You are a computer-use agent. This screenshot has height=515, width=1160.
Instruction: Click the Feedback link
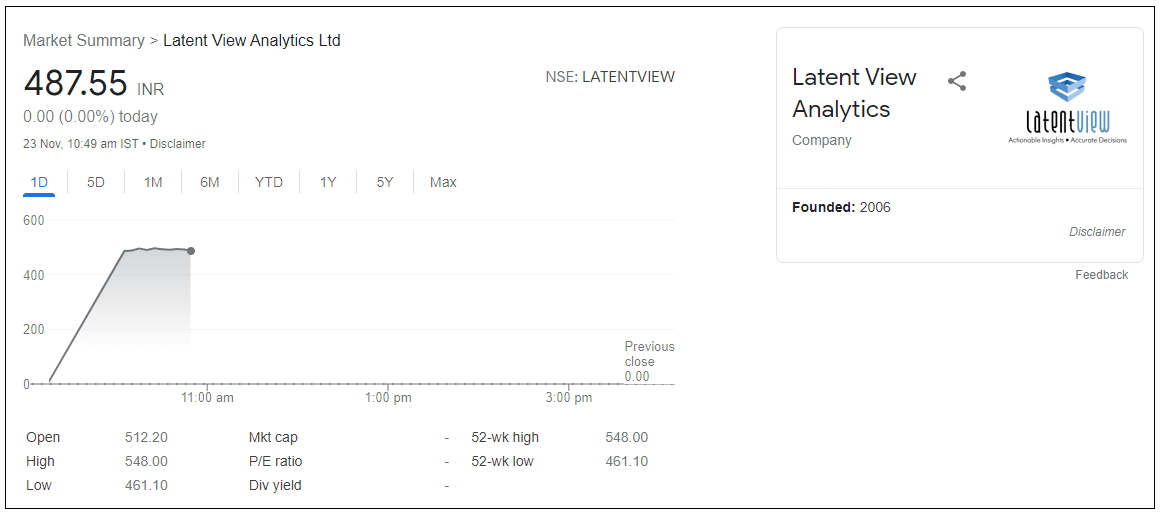tap(1102, 275)
